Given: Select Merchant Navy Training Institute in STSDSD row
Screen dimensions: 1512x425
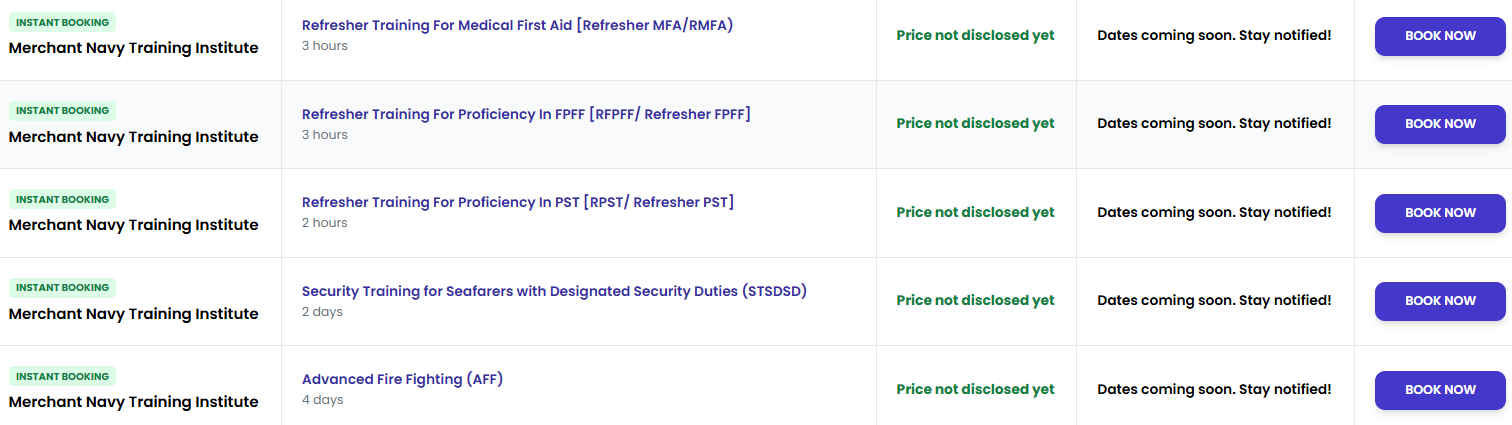Looking at the screenshot, I should coord(133,313).
